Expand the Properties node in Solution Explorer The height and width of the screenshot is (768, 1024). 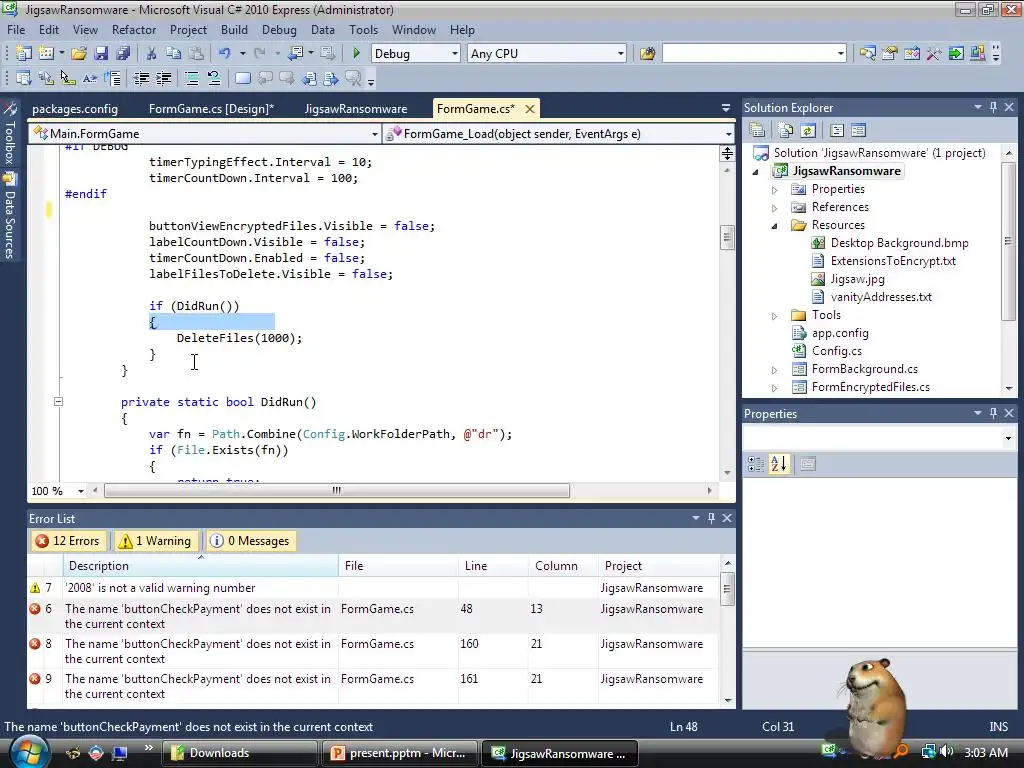click(x=775, y=189)
